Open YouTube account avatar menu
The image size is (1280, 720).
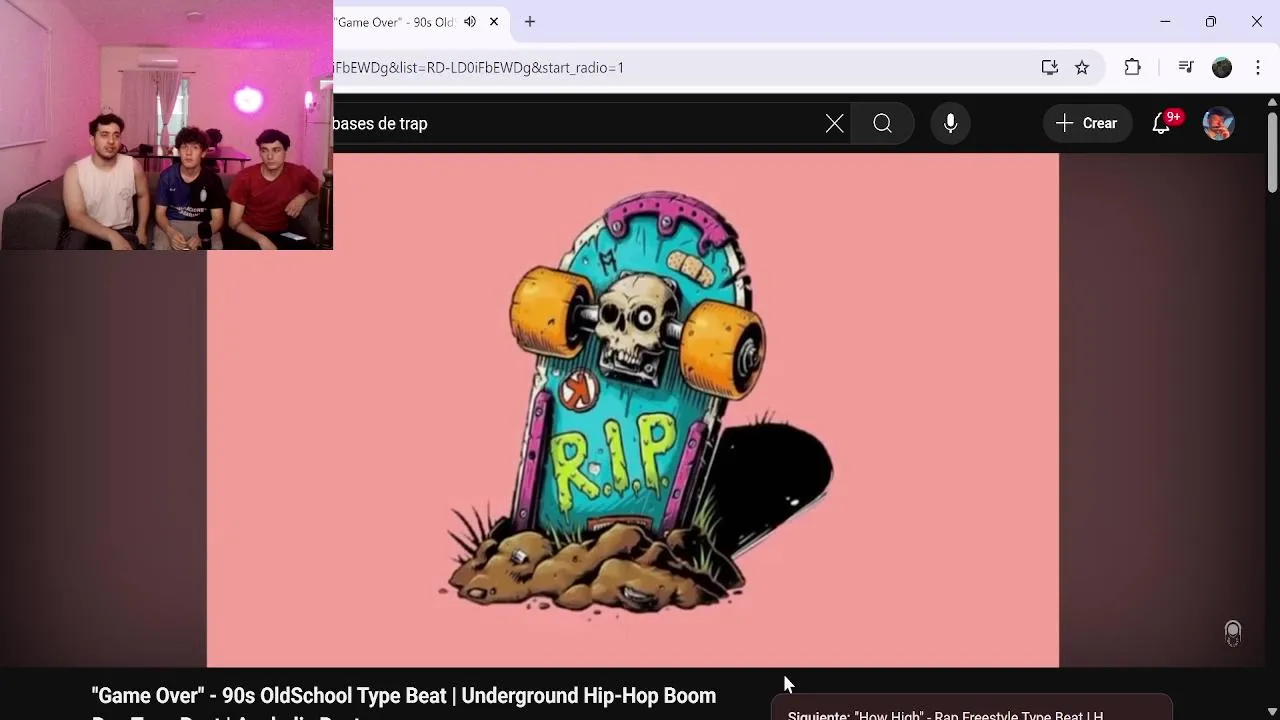coord(1218,124)
